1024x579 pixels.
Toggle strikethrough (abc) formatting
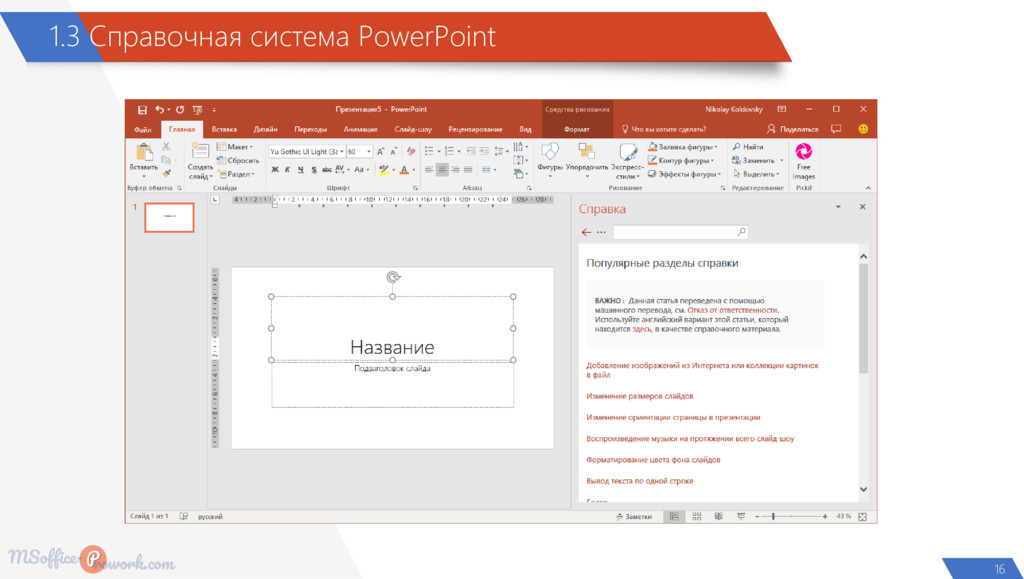pos(327,170)
